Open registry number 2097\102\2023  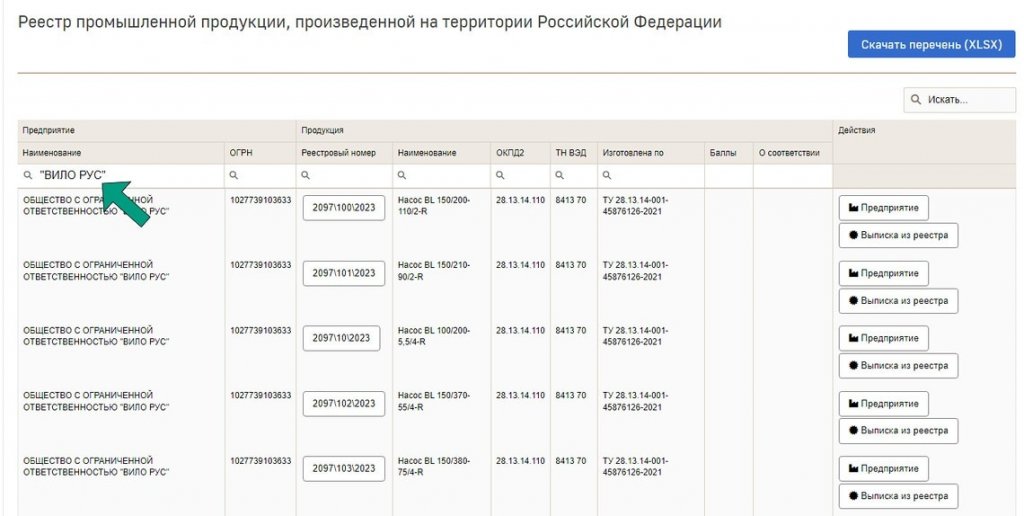coord(344,404)
